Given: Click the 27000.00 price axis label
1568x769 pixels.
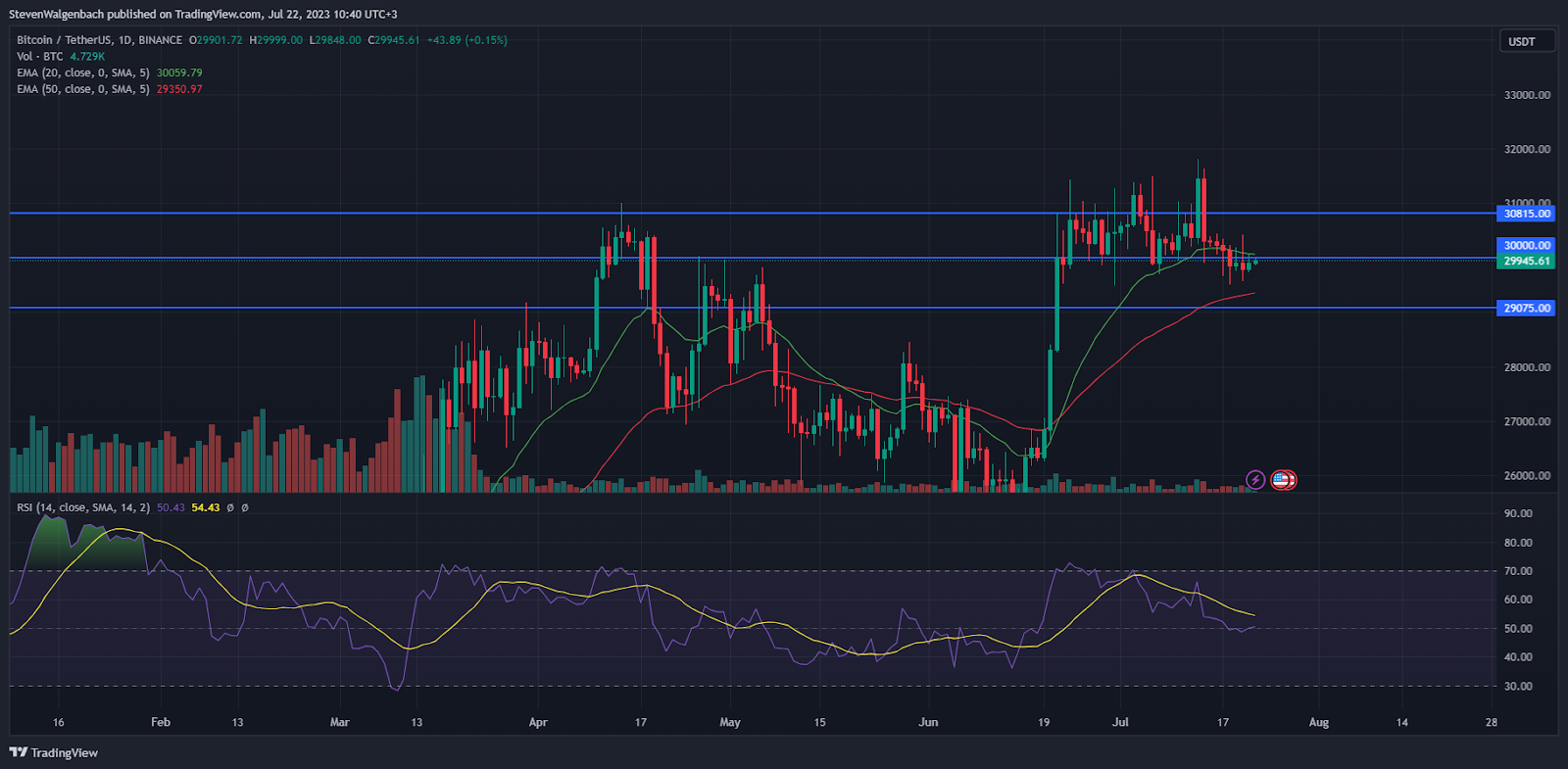Looking at the screenshot, I should click(x=1527, y=422).
